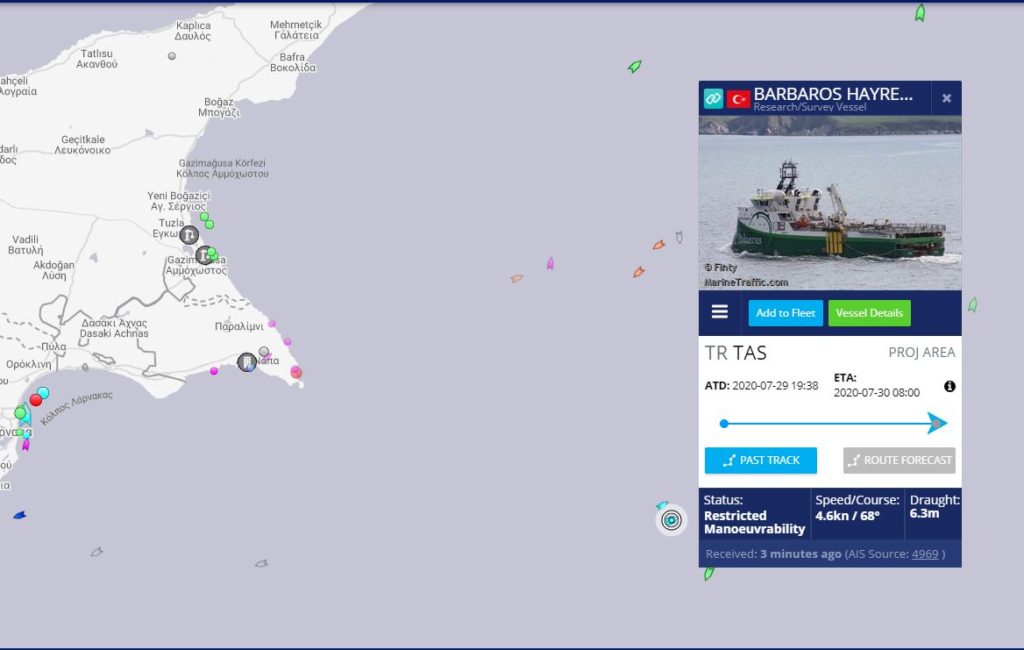
Task: Select the green ship icon at top right
Action: (x=920, y=12)
